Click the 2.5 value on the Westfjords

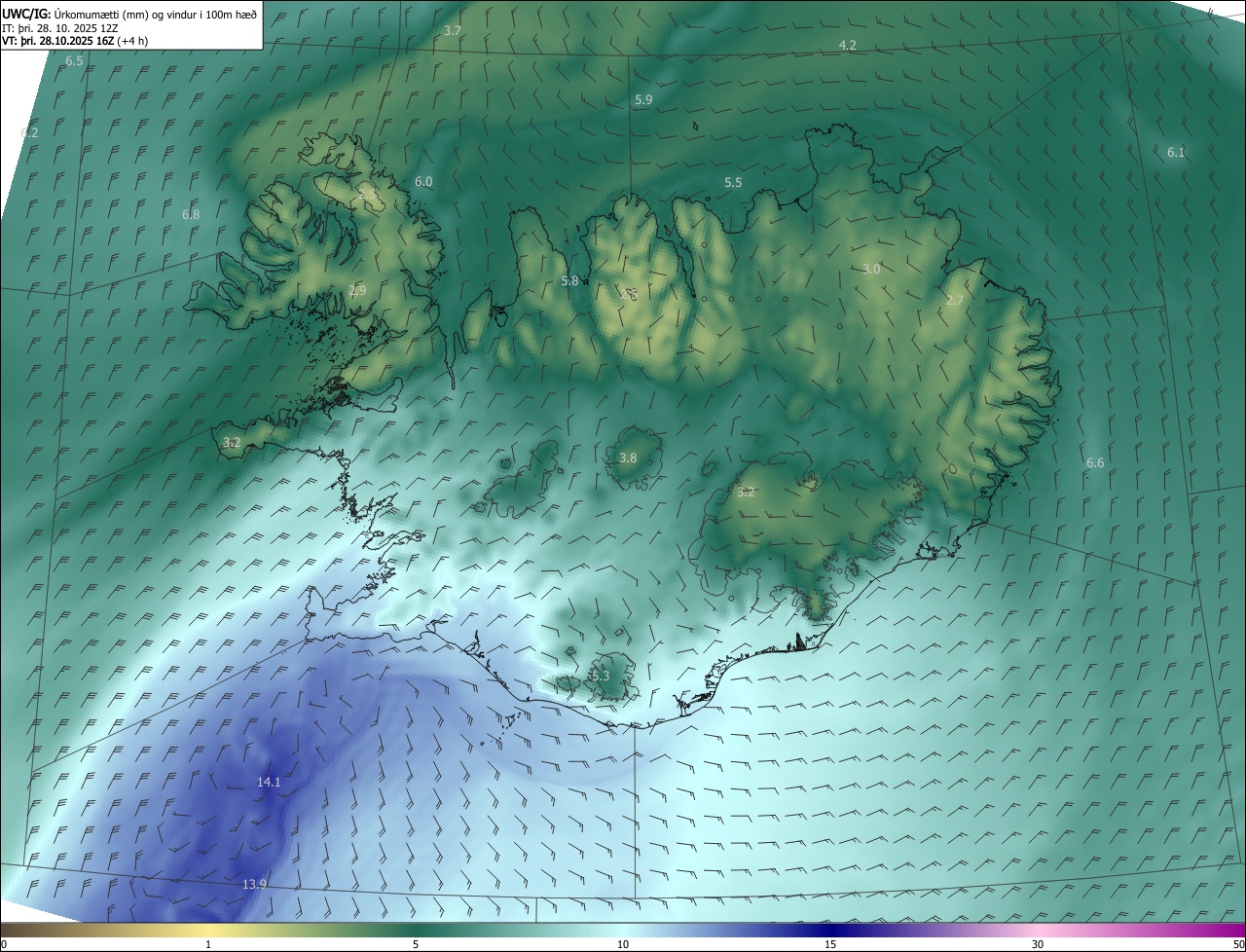368,195
